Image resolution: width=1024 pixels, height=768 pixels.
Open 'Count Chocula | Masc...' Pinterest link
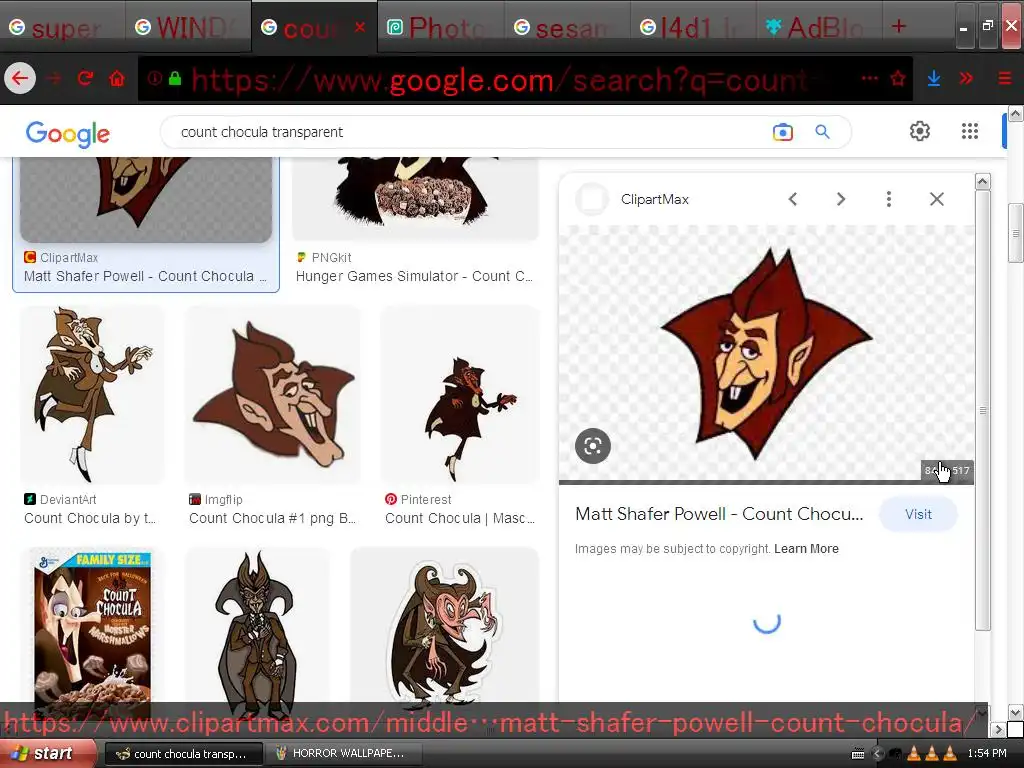coord(460,519)
